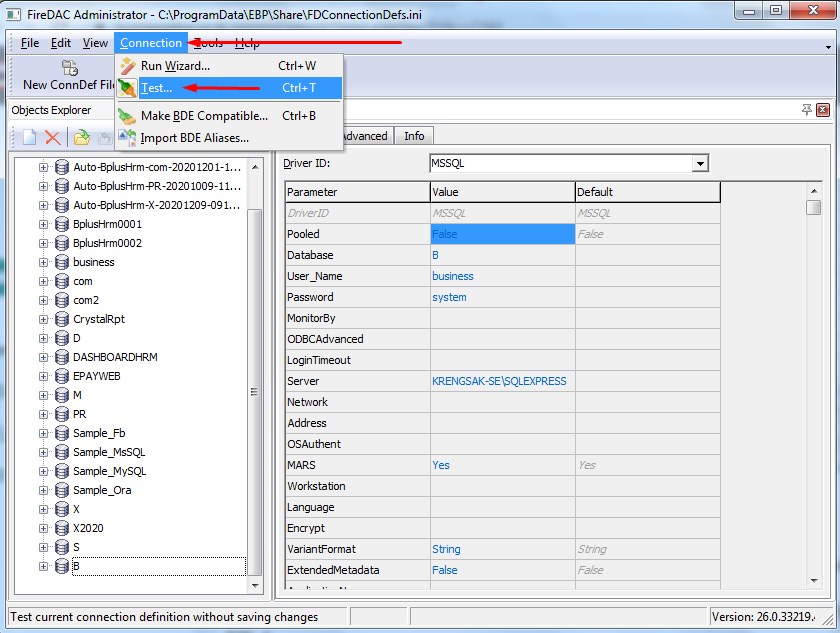The image size is (840, 633).
Task: Select the Sample_MySQL database icon
Action: tap(62, 471)
